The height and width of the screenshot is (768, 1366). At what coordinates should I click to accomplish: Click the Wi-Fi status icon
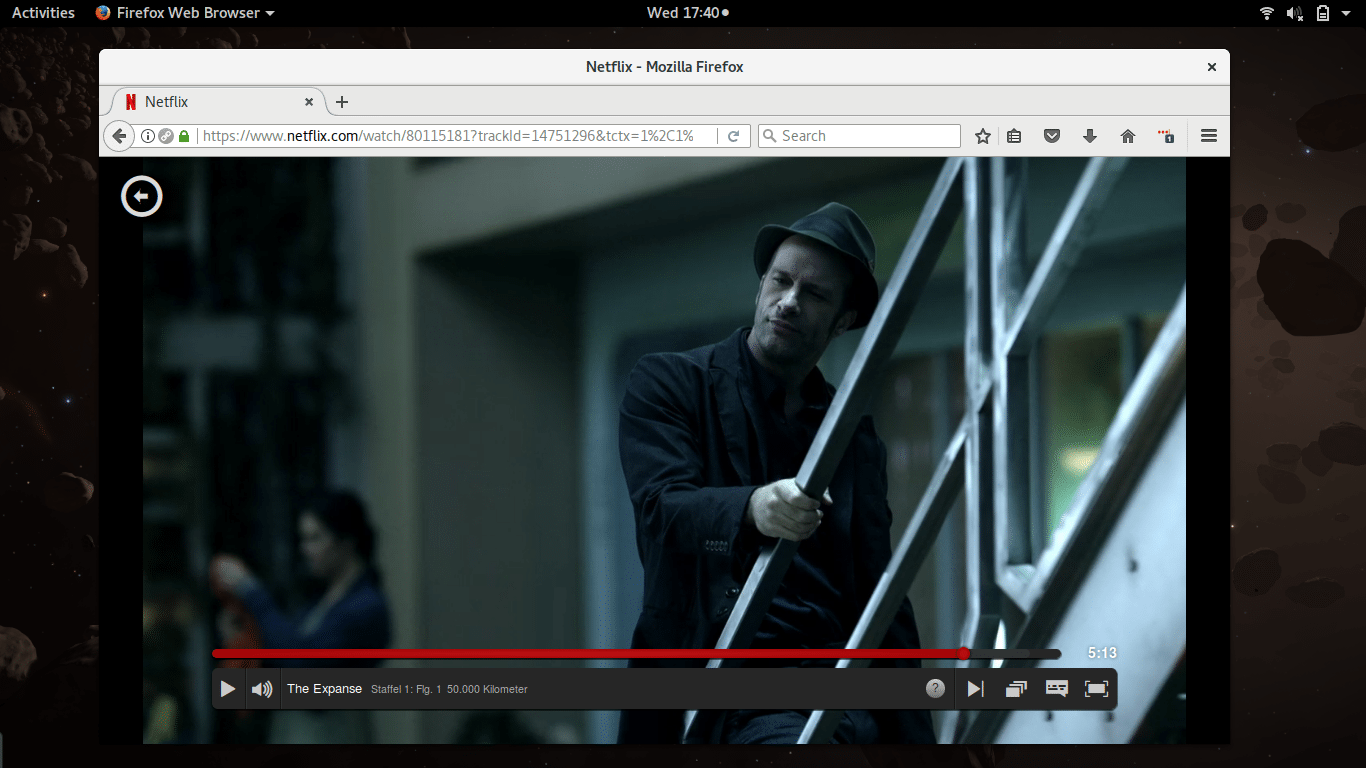[x=1267, y=13]
